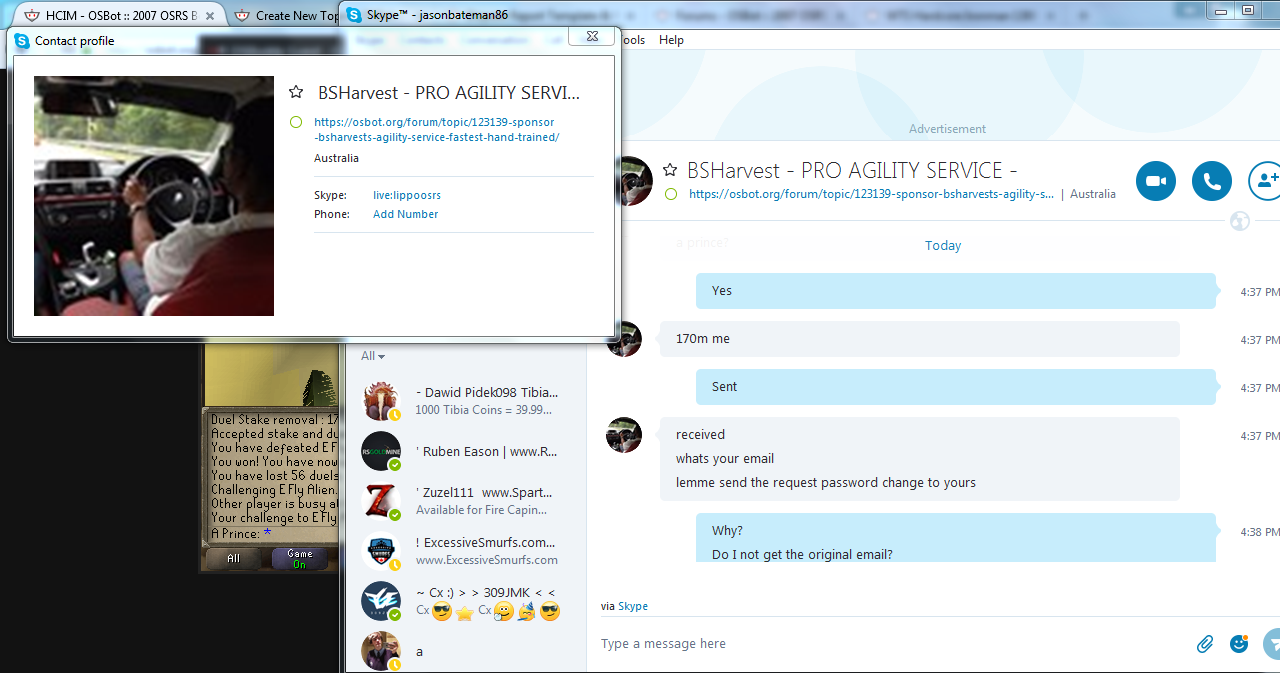Click the large profile picture in Contact profile
This screenshot has width=1280, height=673.
(x=154, y=196)
